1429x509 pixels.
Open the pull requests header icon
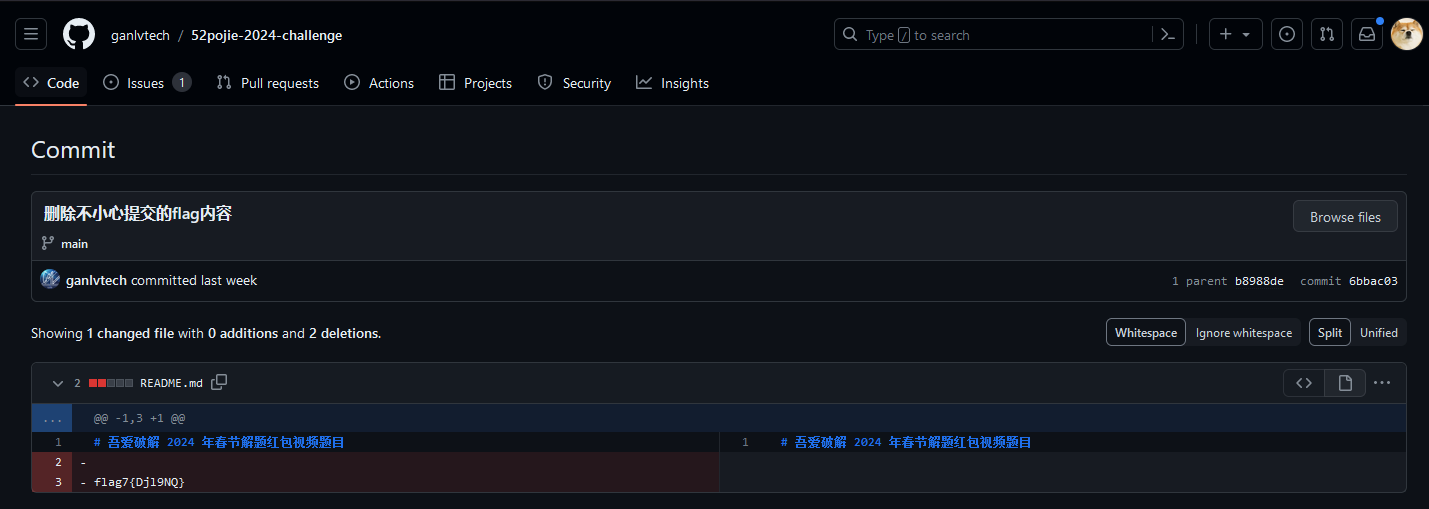click(x=1327, y=34)
